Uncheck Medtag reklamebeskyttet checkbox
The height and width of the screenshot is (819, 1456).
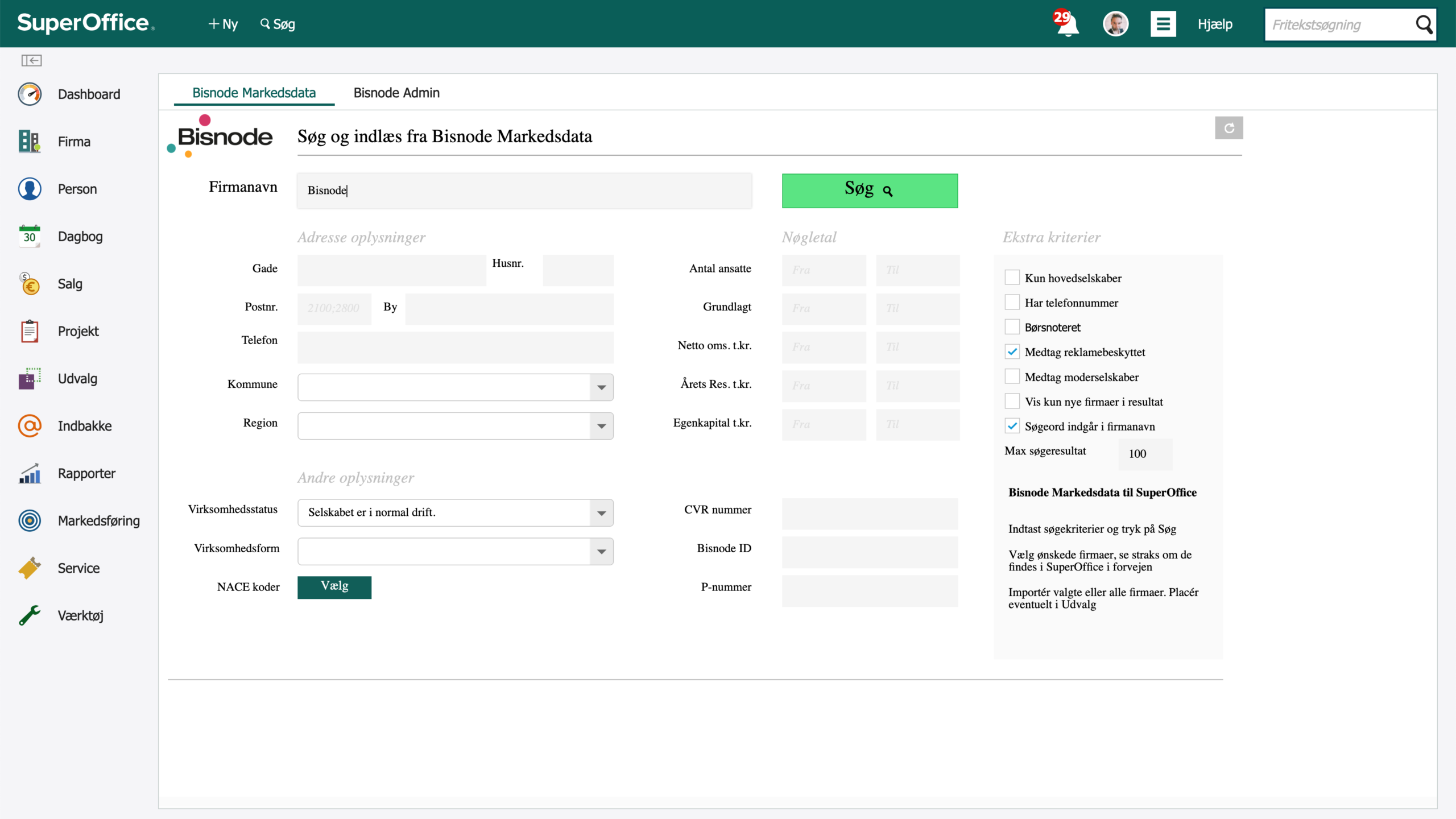[x=1012, y=351]
